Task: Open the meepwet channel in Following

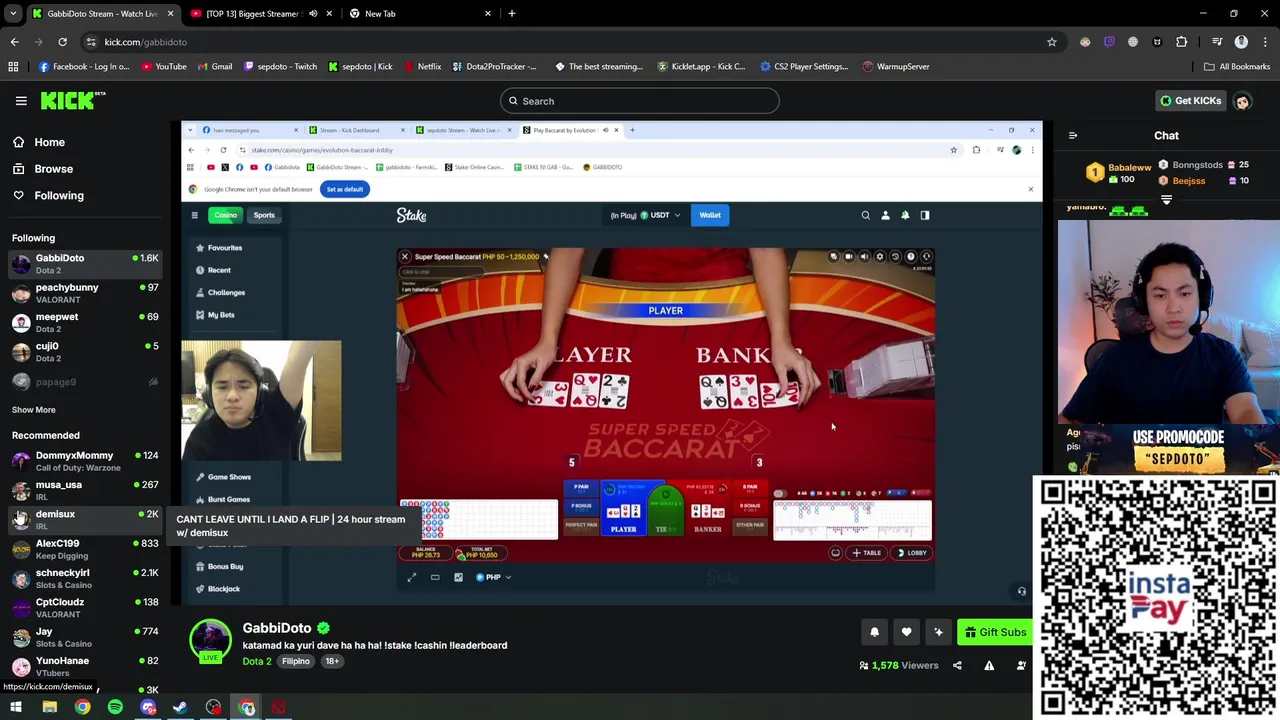Action: (85, 323)
